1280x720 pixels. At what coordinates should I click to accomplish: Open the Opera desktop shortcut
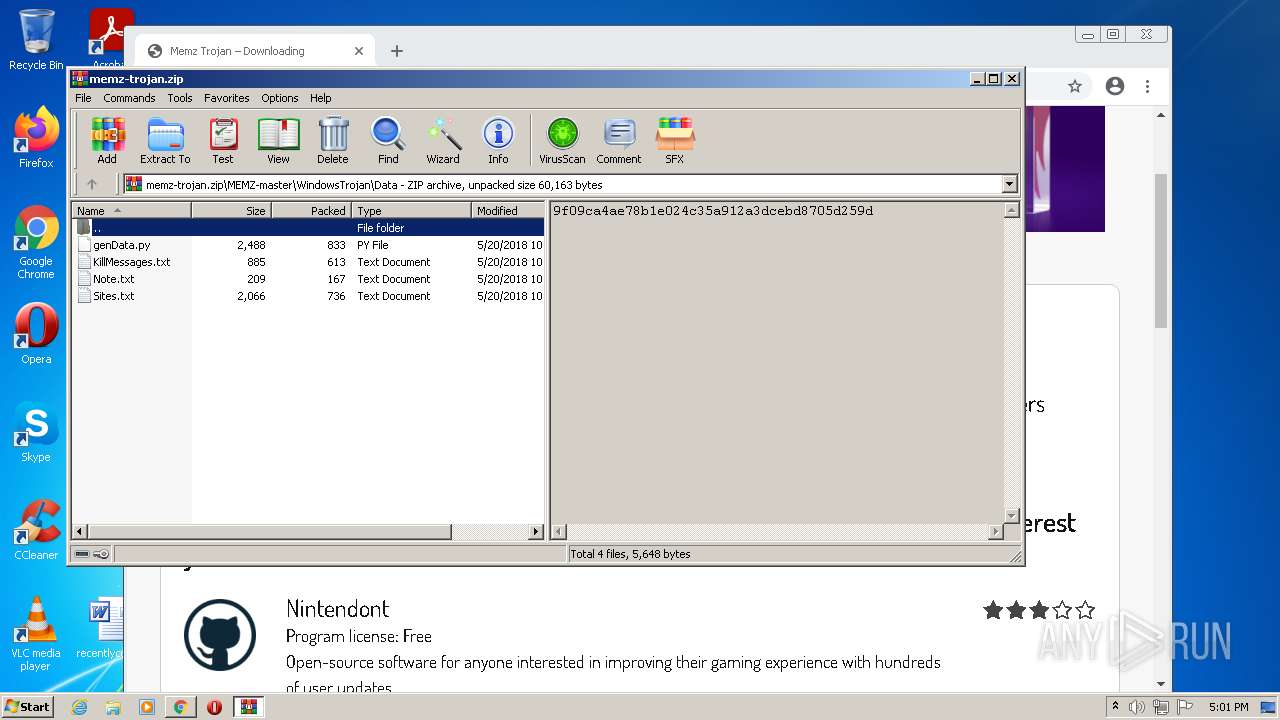pyautogui.click(x=36, y=334)
